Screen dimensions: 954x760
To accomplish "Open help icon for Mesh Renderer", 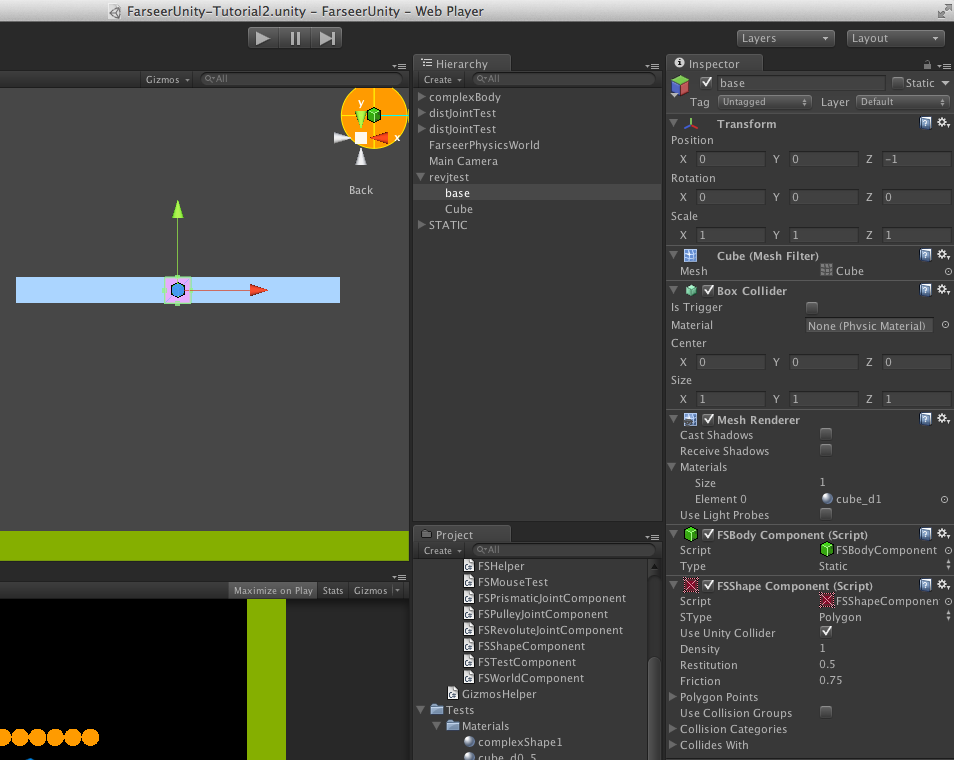I will pos(925,419).
